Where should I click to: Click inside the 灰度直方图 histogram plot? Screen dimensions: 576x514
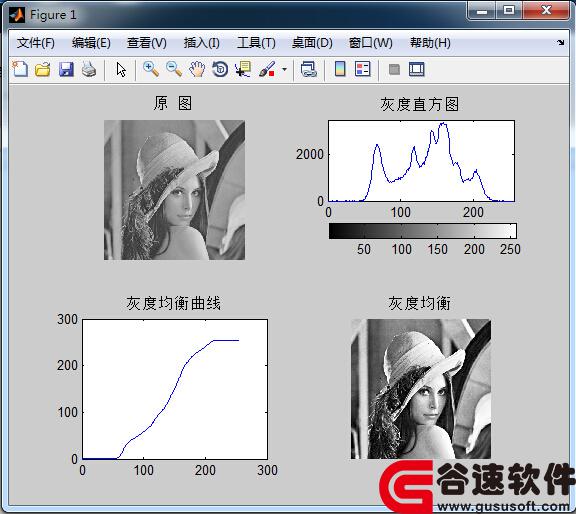coord(421,161)
